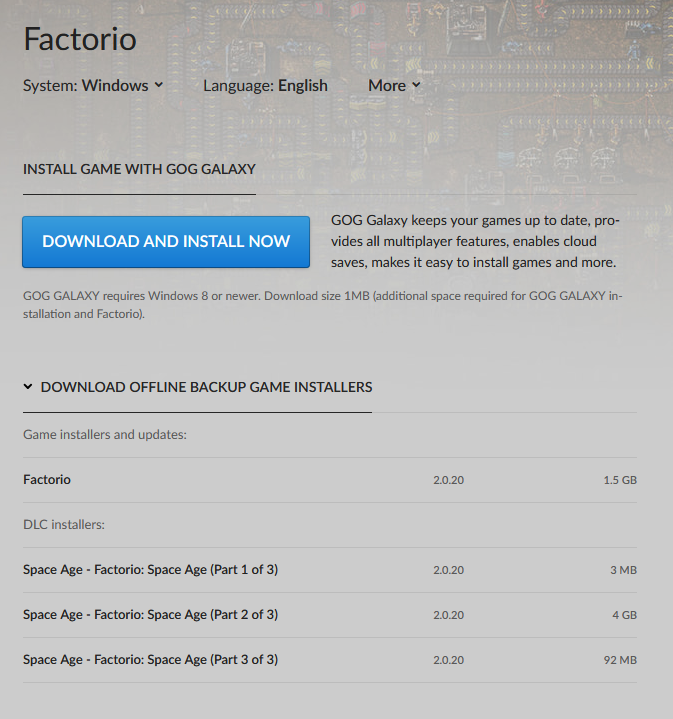Open the More dropdown menu
This screenshot has height=719, width=673.
tap(394, 86)
